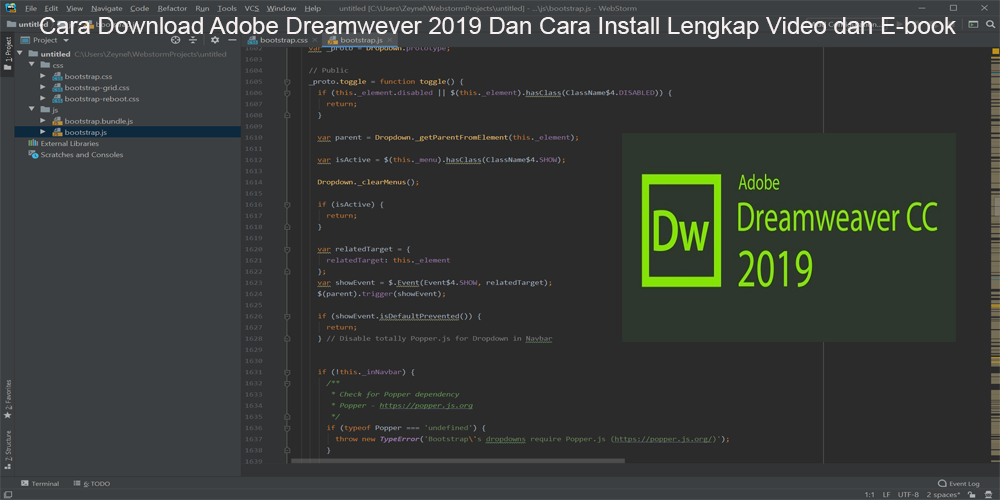
Task: Toggle code fold marker at line 1605
Action: (x=288, y=82)
